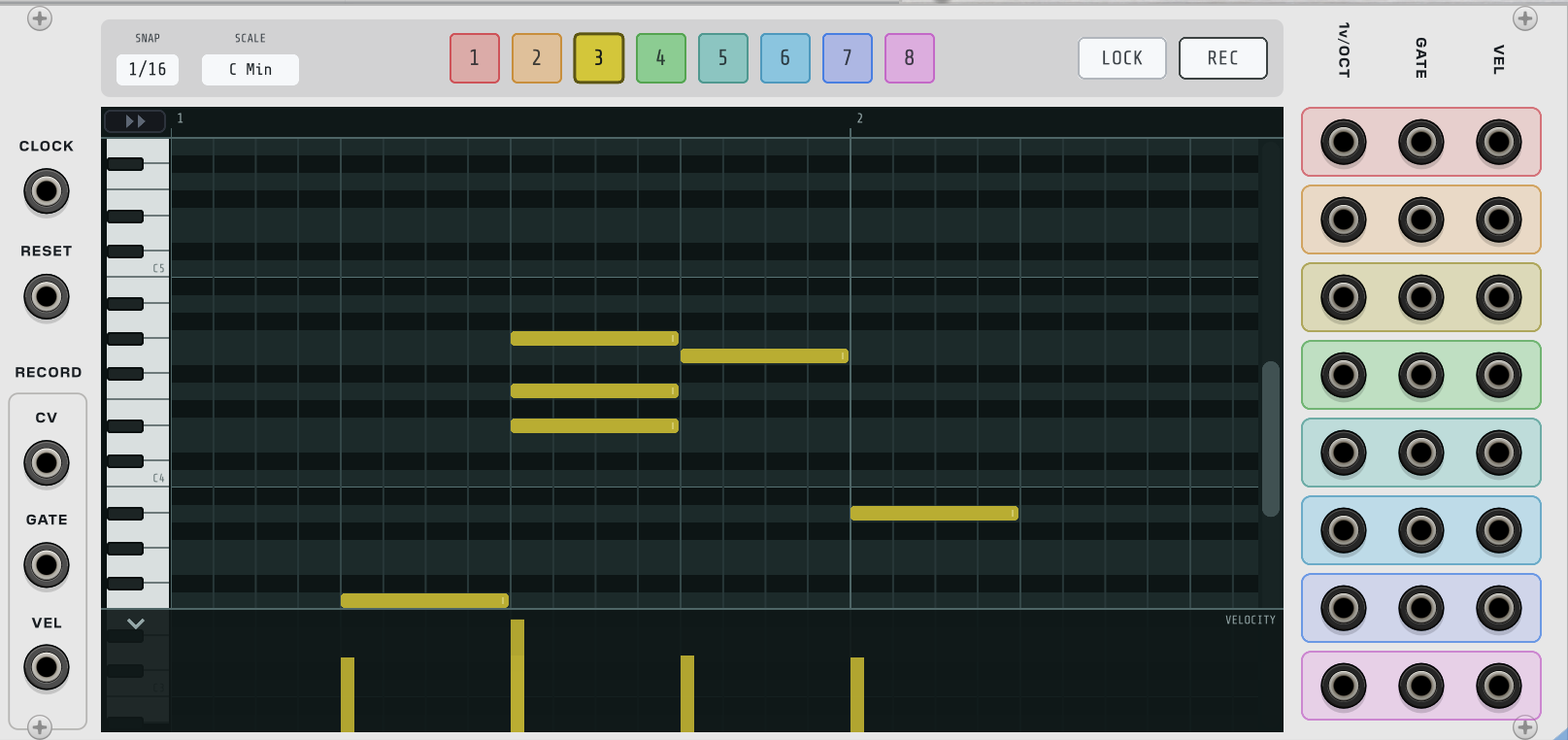This screenshot has width=1568, height=740.
Task: Click the red row 1V/OCT output jack
Action: [x=1344, y=143]
